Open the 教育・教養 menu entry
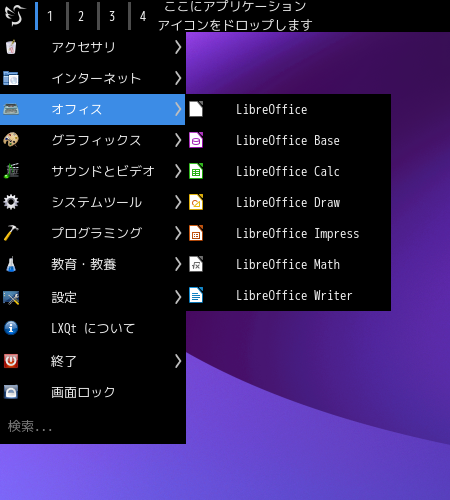Viewport: 450px width, 500px height. 92,264
